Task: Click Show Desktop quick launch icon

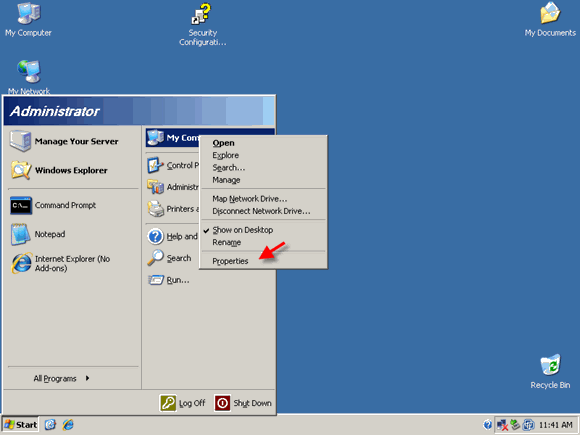Action: pyautogui.click(x=50, y=425)
